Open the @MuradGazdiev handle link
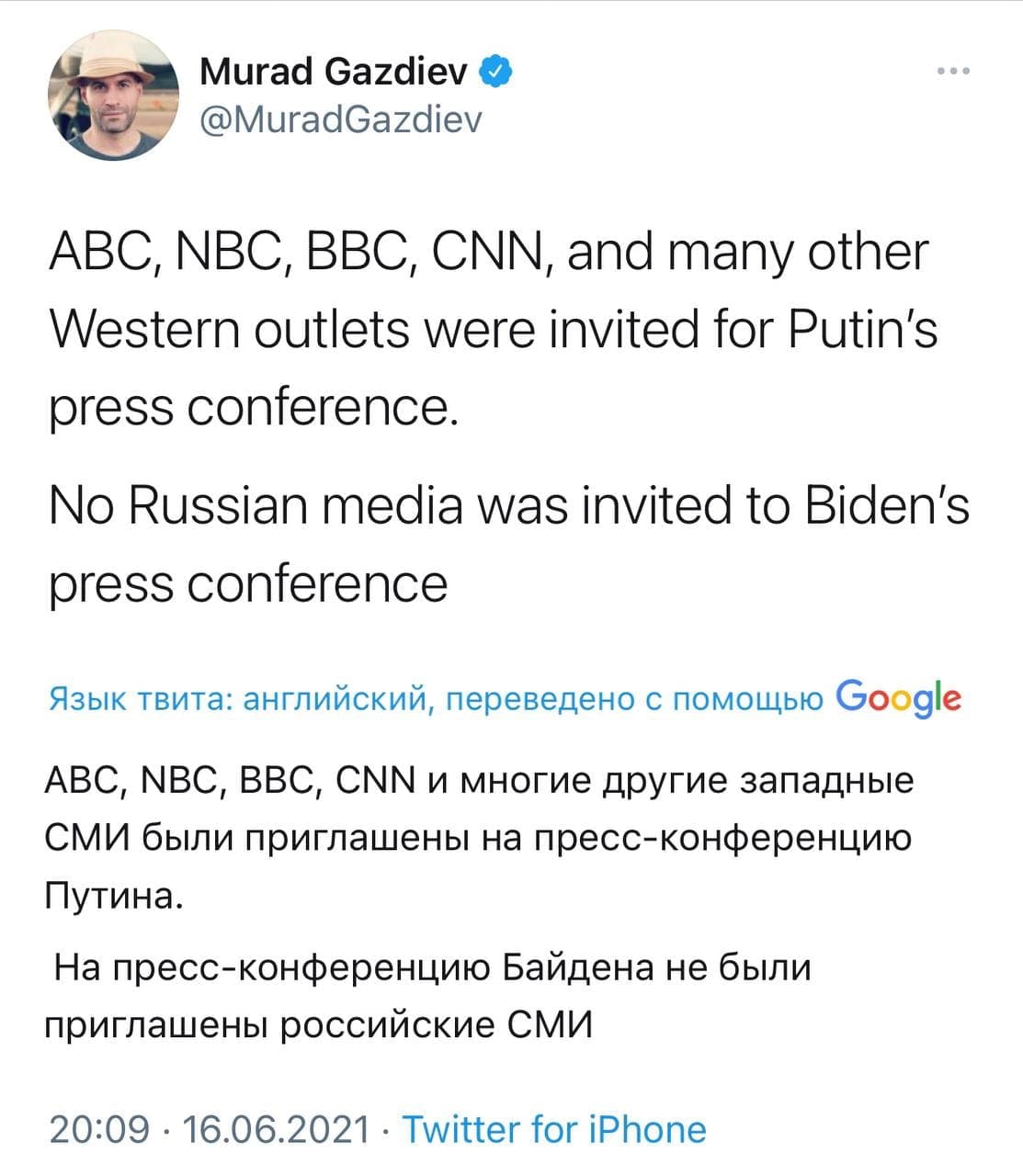Image resolution: width=1023 pixels, height=1176 pixels. [340, 119]
